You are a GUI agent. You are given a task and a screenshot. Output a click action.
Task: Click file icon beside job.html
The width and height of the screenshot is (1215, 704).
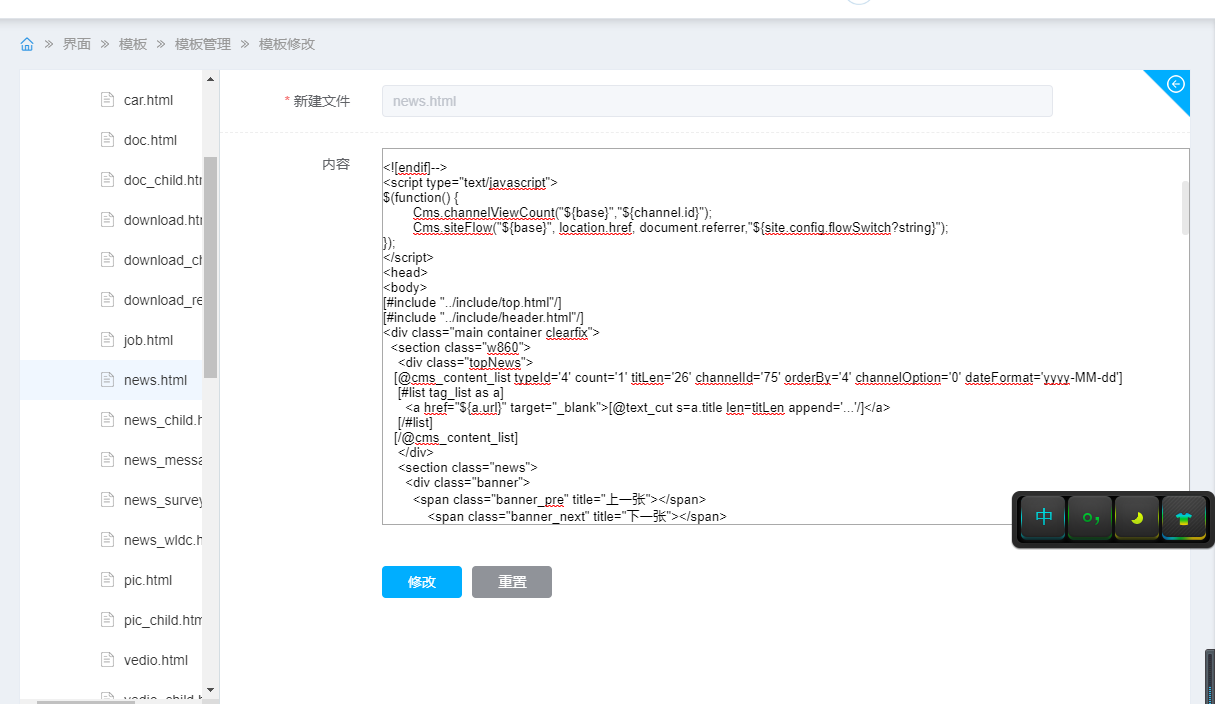click(107, 340)
